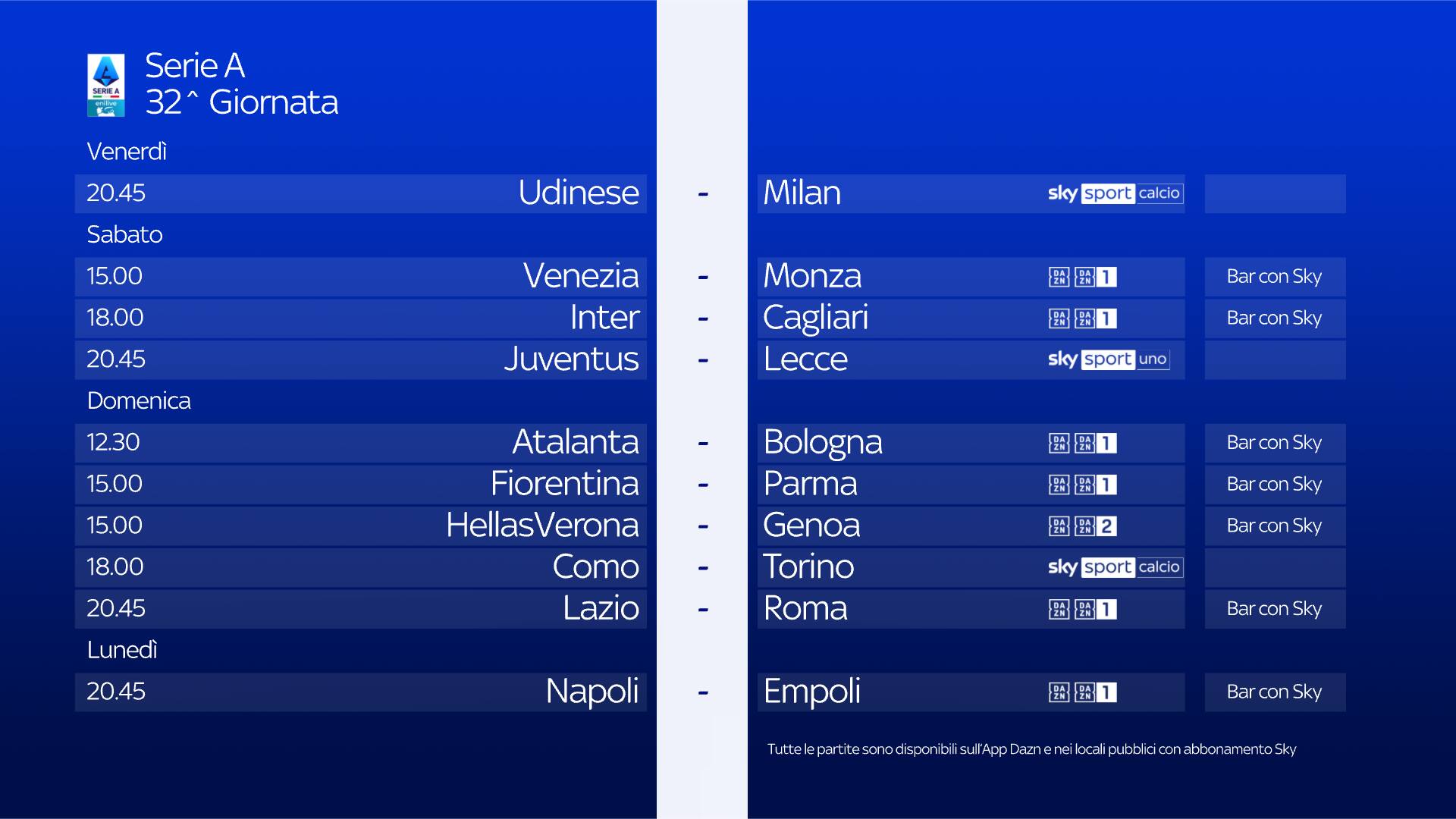This screenshot has width=1456, height=819.
Task: Click the Lunedì day heading
Action: click(x=122, y=650)
